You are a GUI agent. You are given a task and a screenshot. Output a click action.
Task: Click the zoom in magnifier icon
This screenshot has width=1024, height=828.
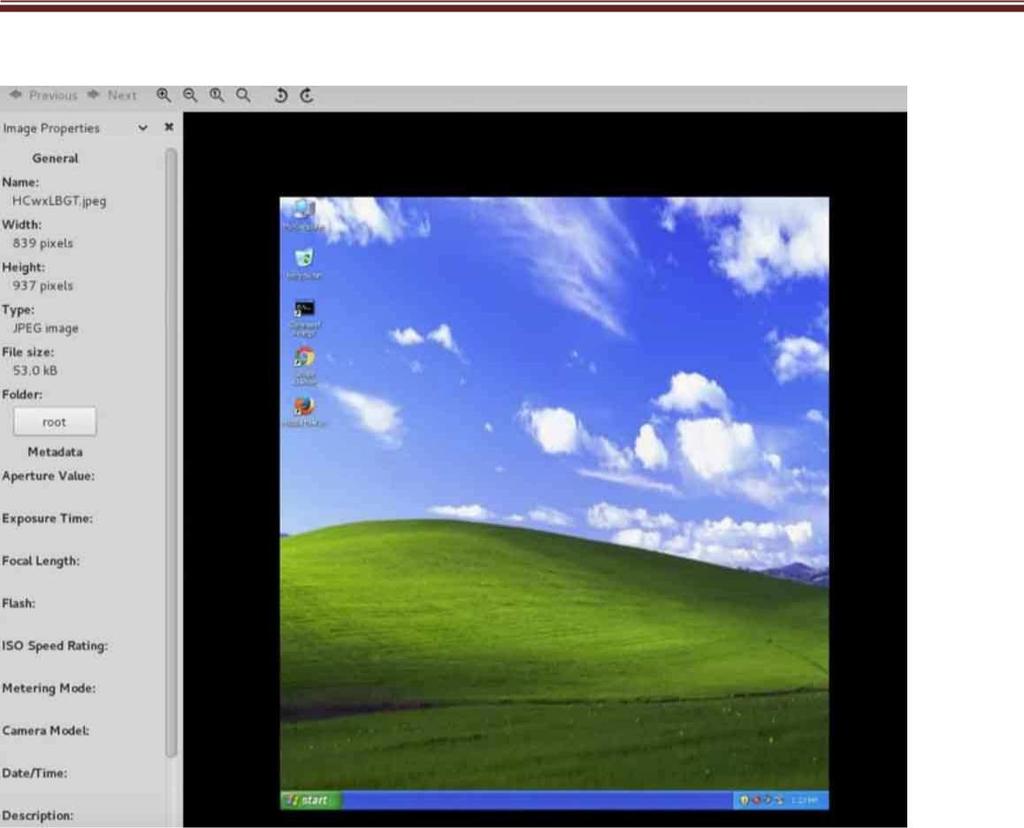pyautogui.click(x=163, y=95)
